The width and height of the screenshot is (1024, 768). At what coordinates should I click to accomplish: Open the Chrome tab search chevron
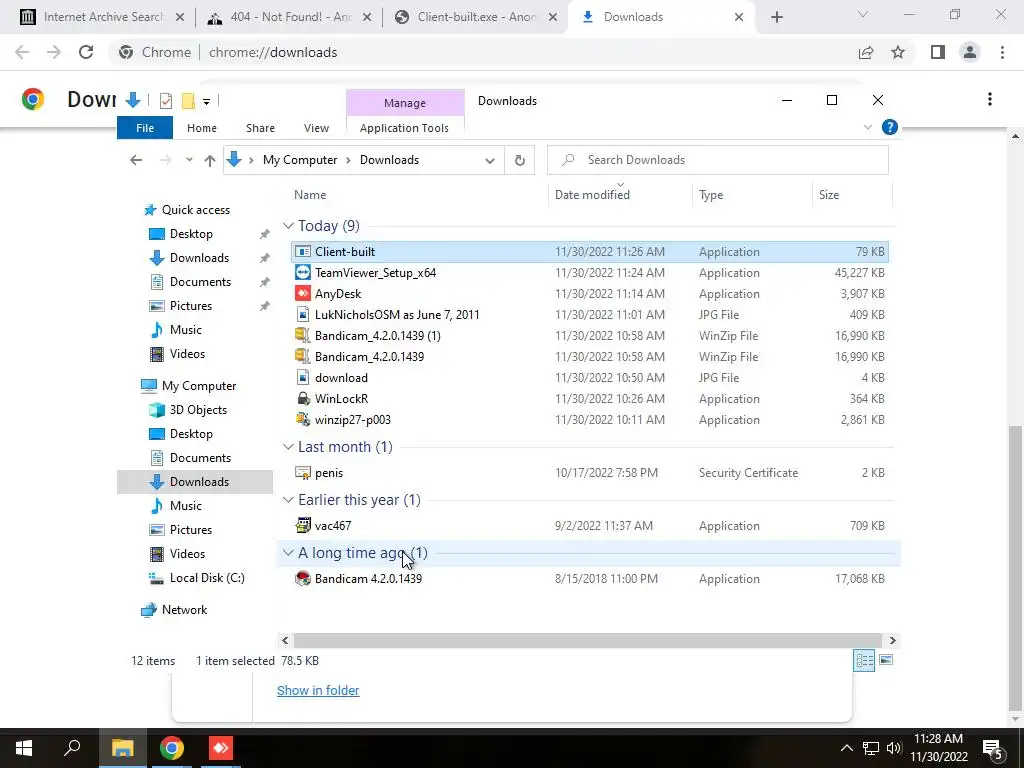tap(863, 15)
